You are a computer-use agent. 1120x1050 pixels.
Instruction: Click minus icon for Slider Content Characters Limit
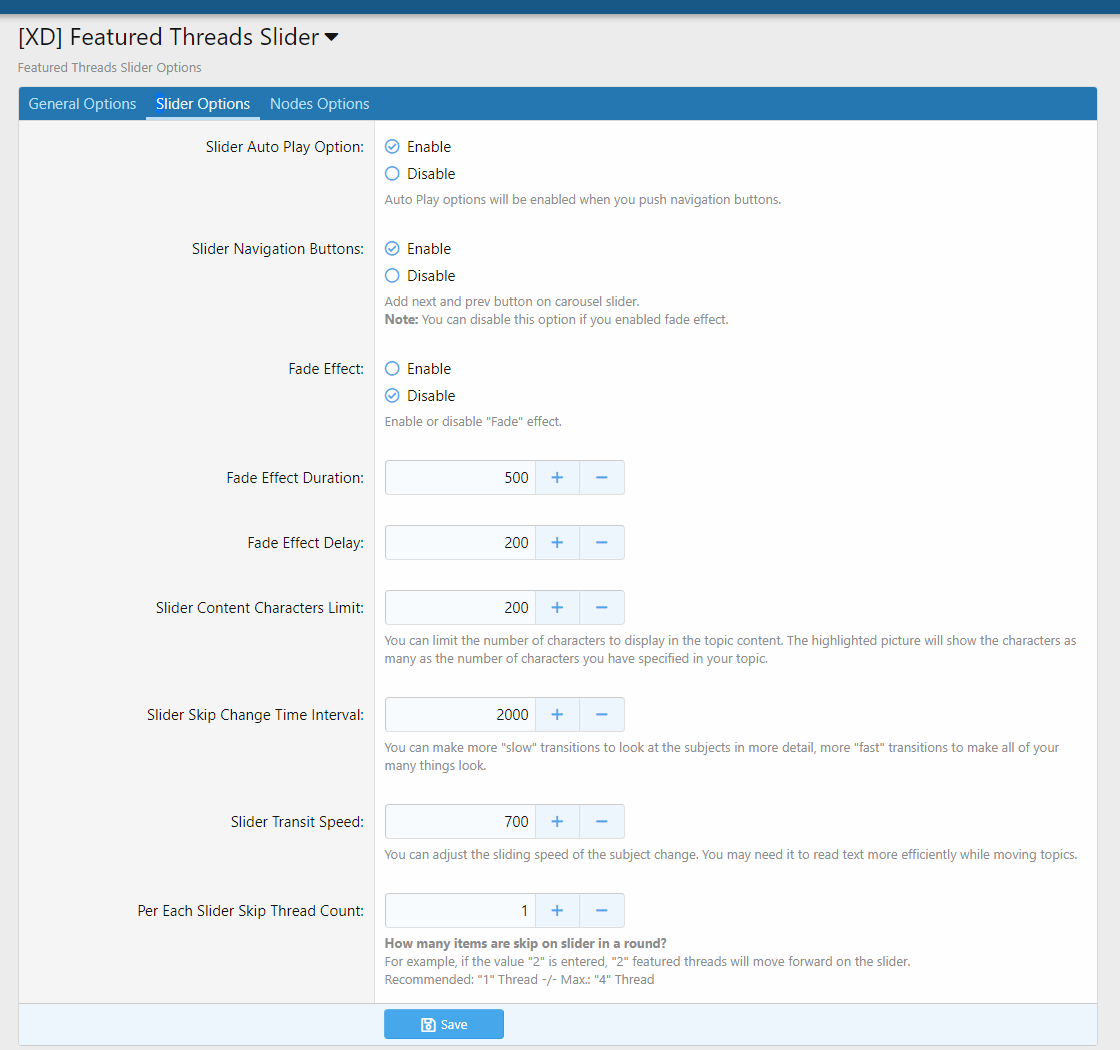pos(602,608)
